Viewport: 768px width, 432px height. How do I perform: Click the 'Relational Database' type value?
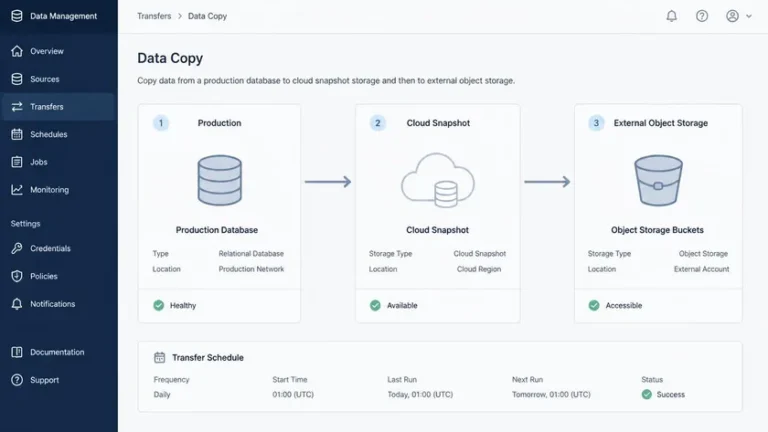tap(251, 254)
